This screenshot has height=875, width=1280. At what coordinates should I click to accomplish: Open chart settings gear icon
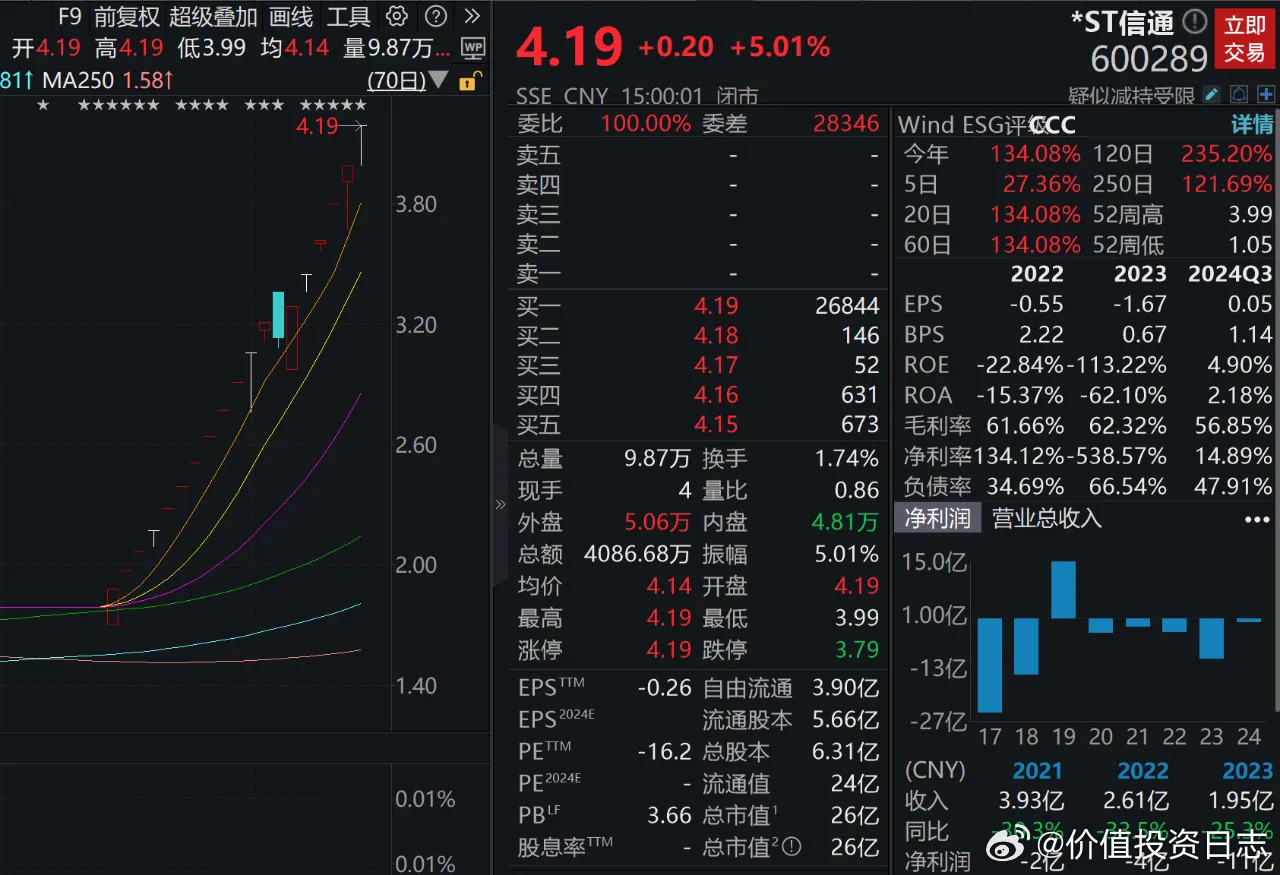coord(397,16)
